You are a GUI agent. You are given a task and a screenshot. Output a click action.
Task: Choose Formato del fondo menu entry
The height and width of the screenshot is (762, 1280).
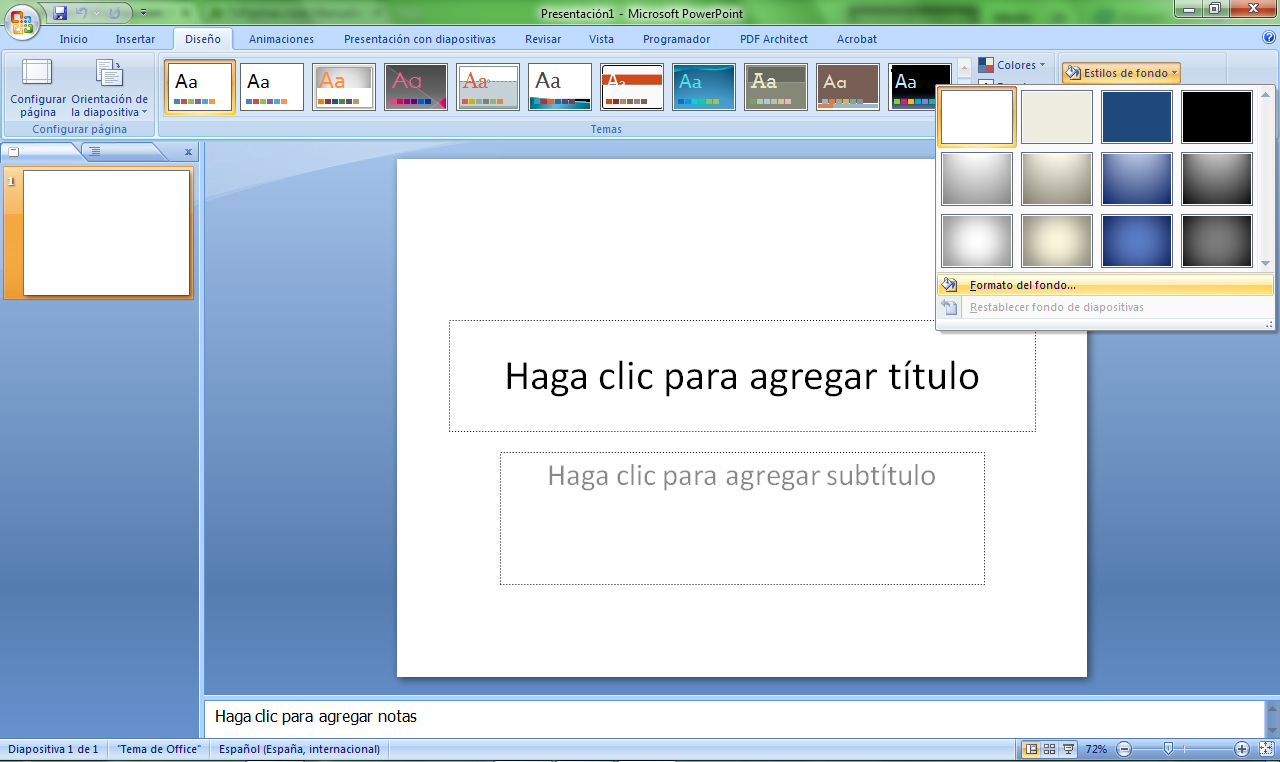tap(1022, 286)
